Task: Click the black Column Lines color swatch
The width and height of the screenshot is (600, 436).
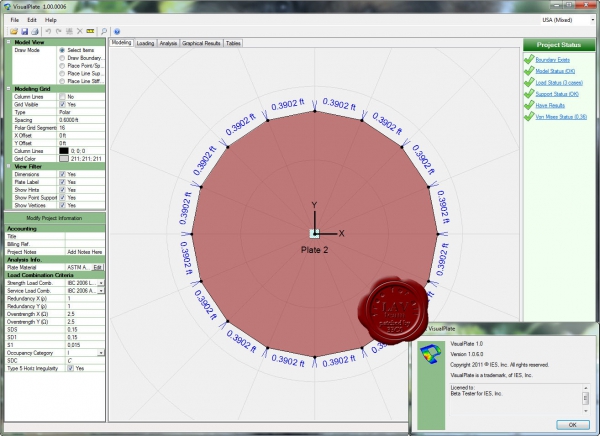Action: (64, 151)
